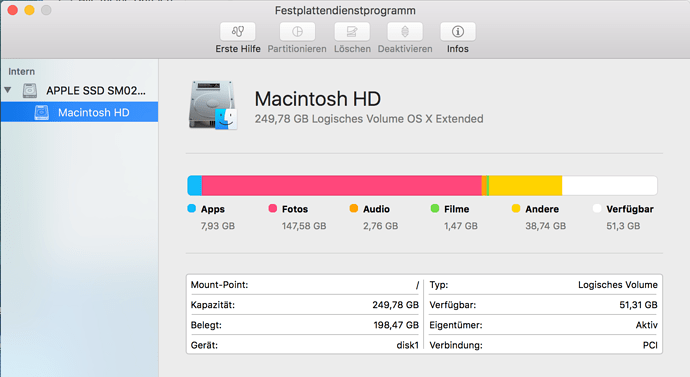Click the yellow minimize window button

tap(29, 10)
